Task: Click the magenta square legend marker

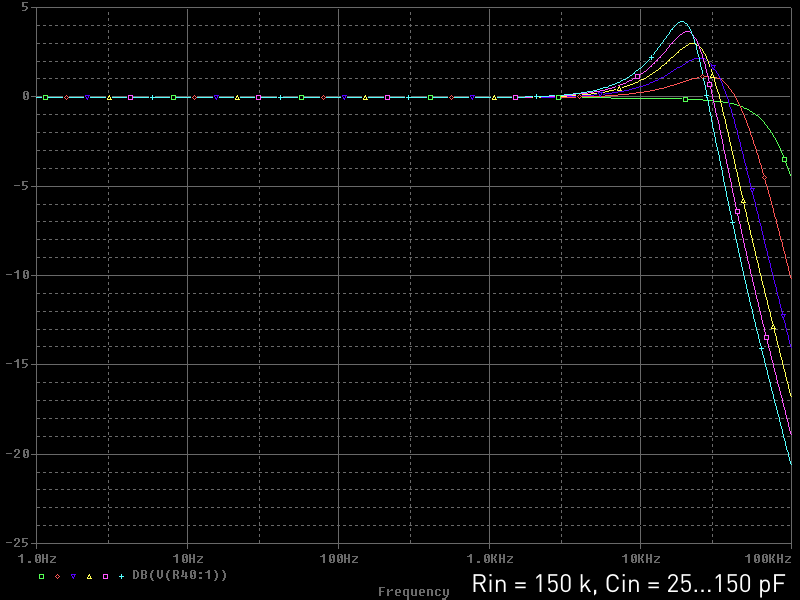Action: (x=106, y=577)
